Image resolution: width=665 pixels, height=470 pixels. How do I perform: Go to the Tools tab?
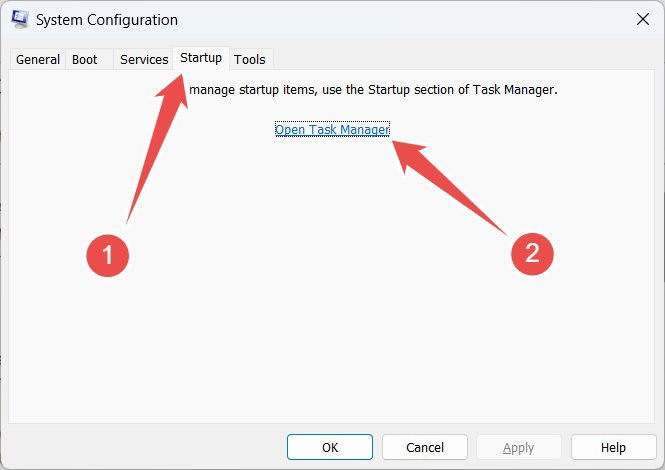250,59
